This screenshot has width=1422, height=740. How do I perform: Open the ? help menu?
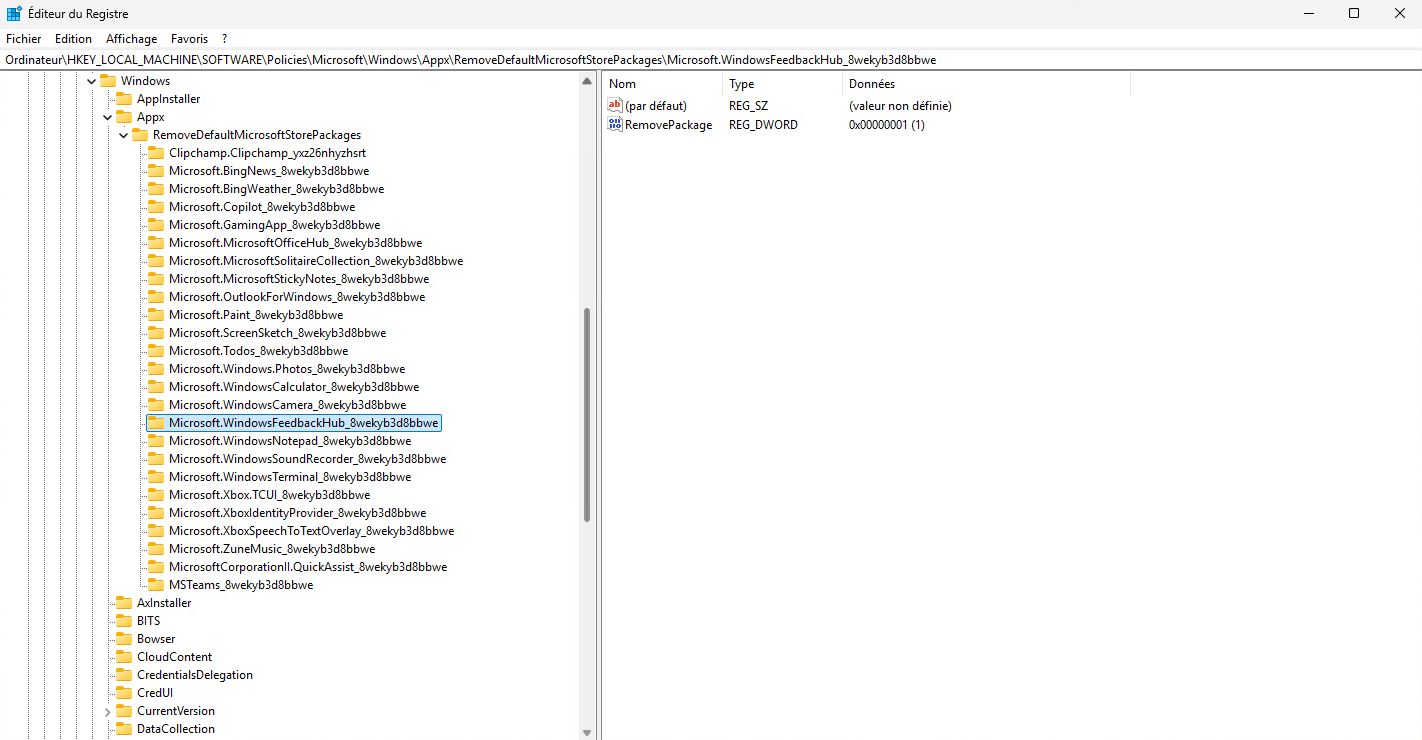tap(224, 39)
